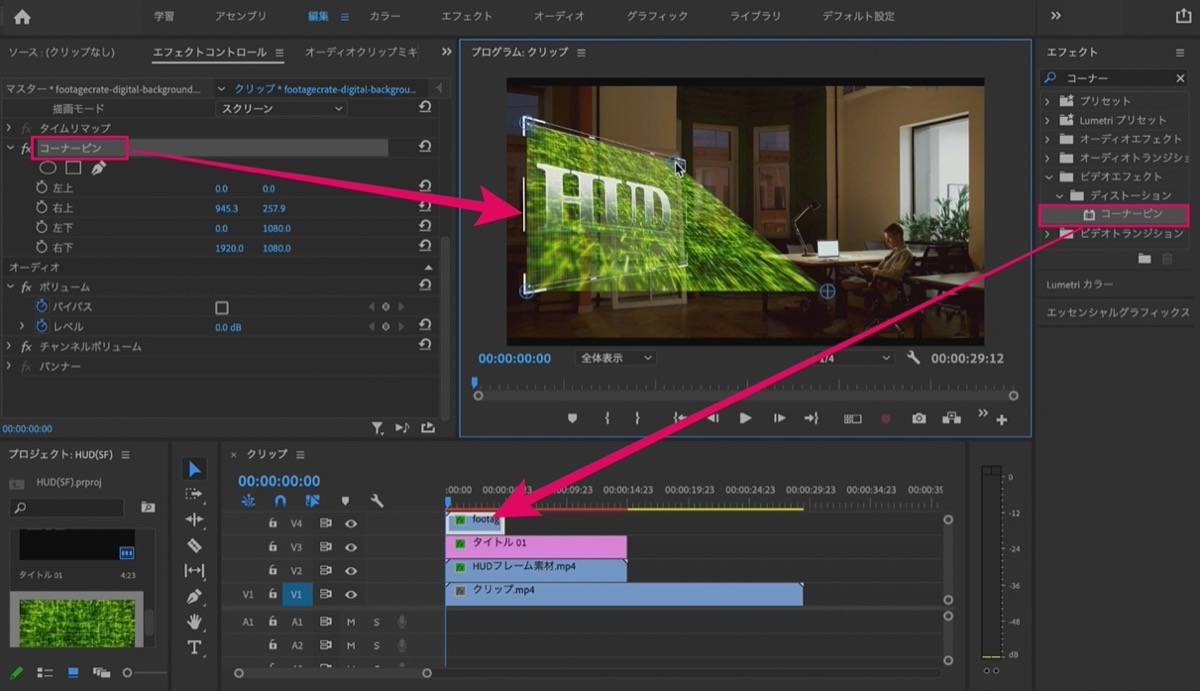1200x691 pixels.
Task: Open the Lumetri カラー panel
Action: [1080, 285]
